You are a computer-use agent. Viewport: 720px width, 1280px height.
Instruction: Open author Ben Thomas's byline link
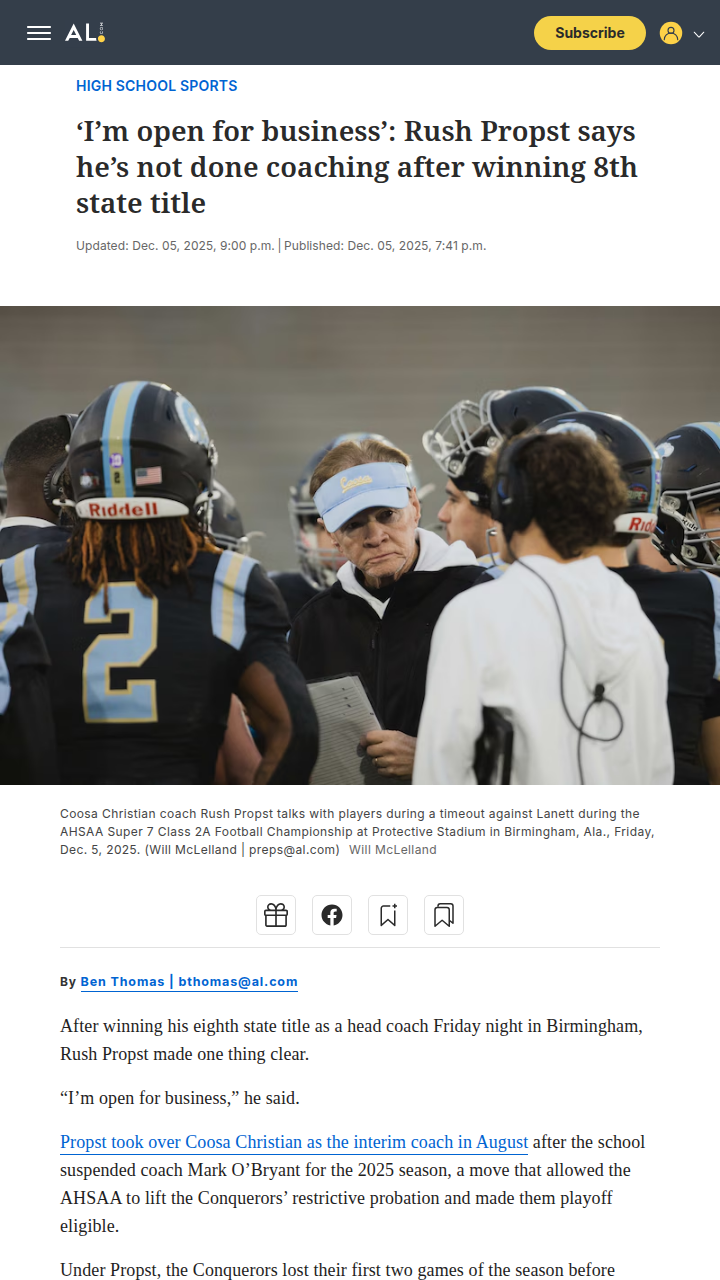(189, 982)
